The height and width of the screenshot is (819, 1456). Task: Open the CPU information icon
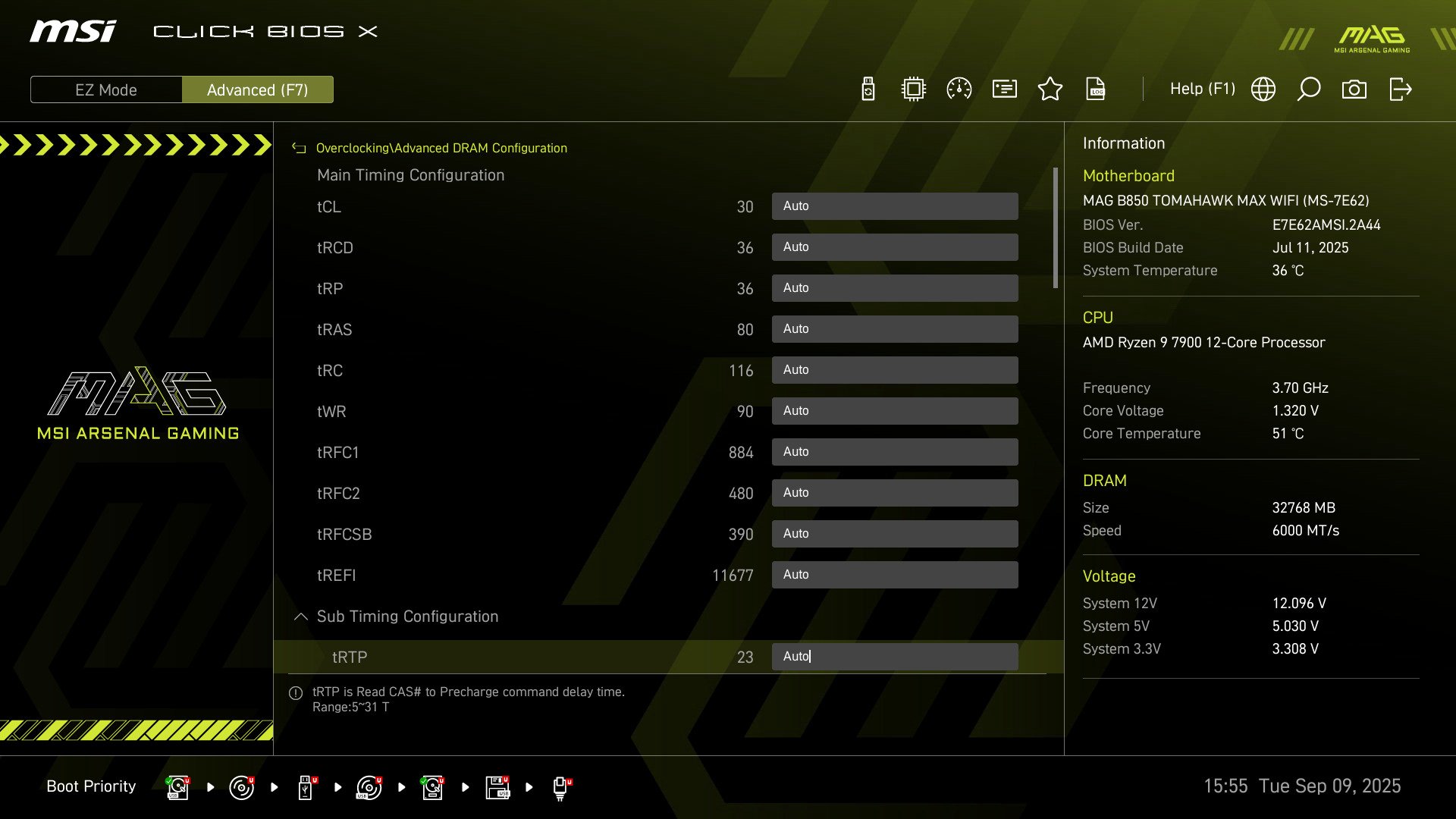click(912, 89)
